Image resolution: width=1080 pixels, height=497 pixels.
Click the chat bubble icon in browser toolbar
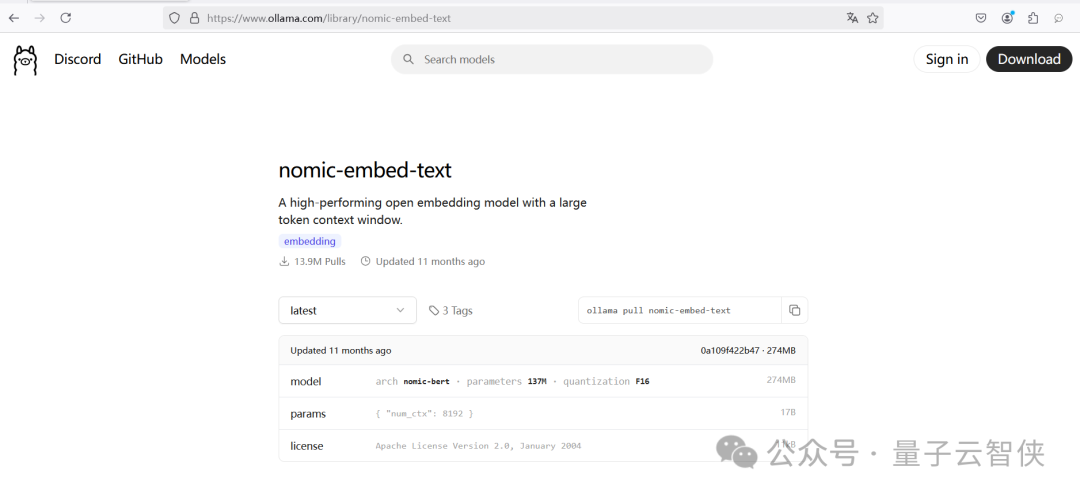1059,19
